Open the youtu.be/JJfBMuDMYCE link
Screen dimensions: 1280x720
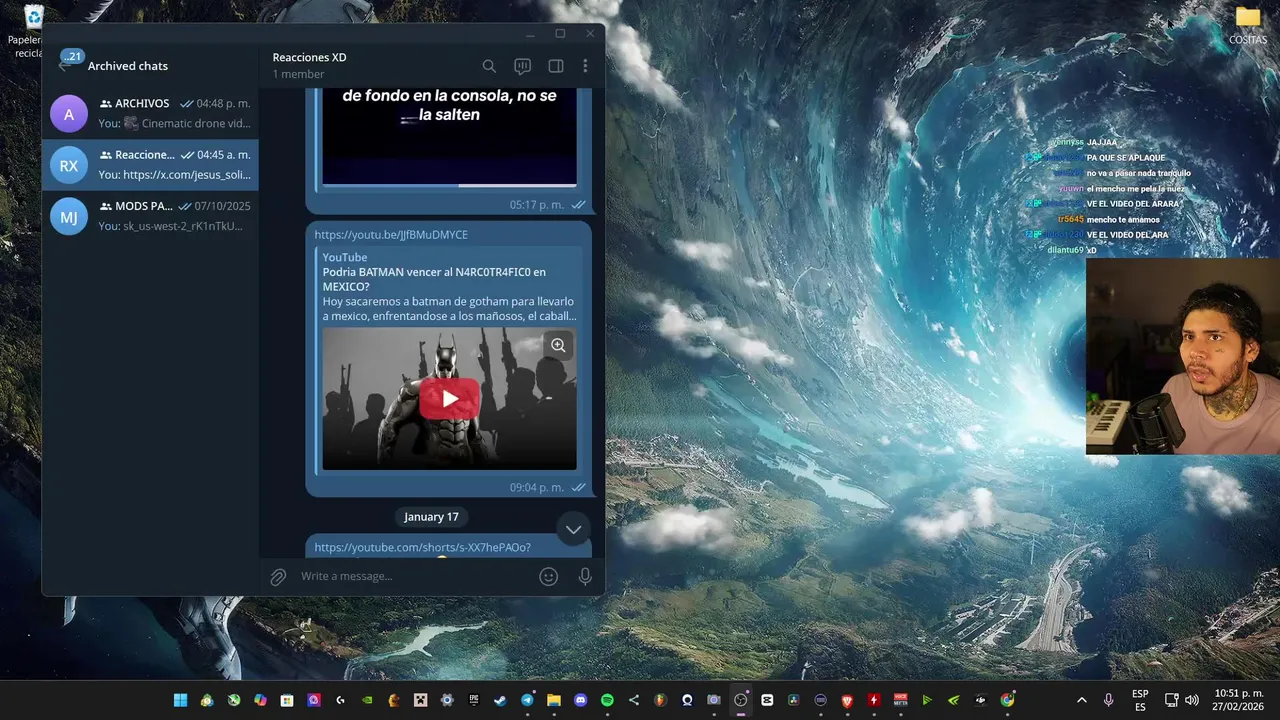391,234
